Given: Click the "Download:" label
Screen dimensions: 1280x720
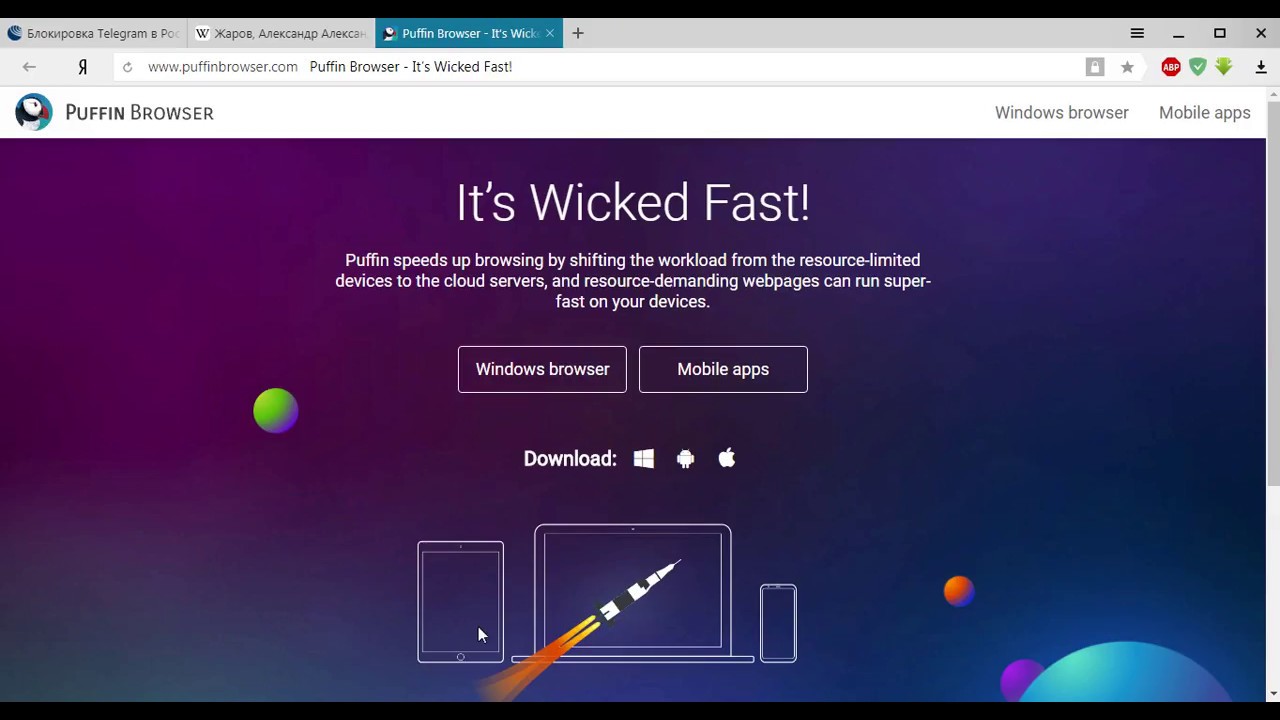Looking at the screenshot, I should (570, 459).
